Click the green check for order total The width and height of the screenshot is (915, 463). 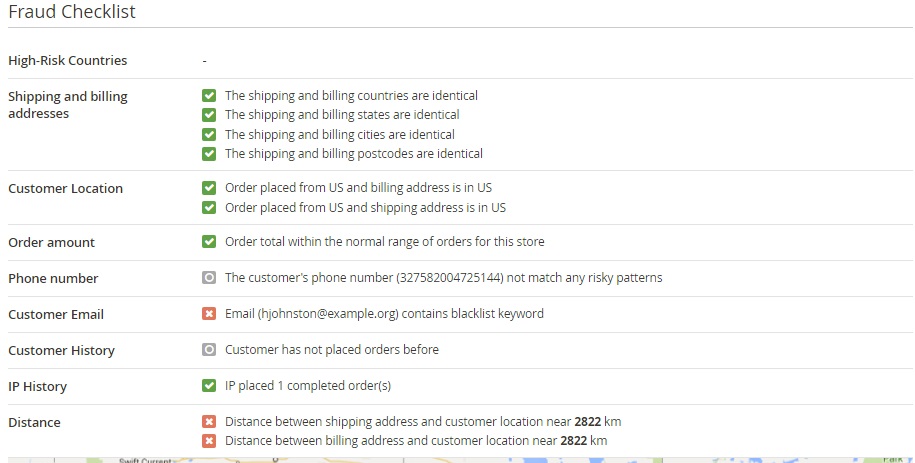point(209,242)
